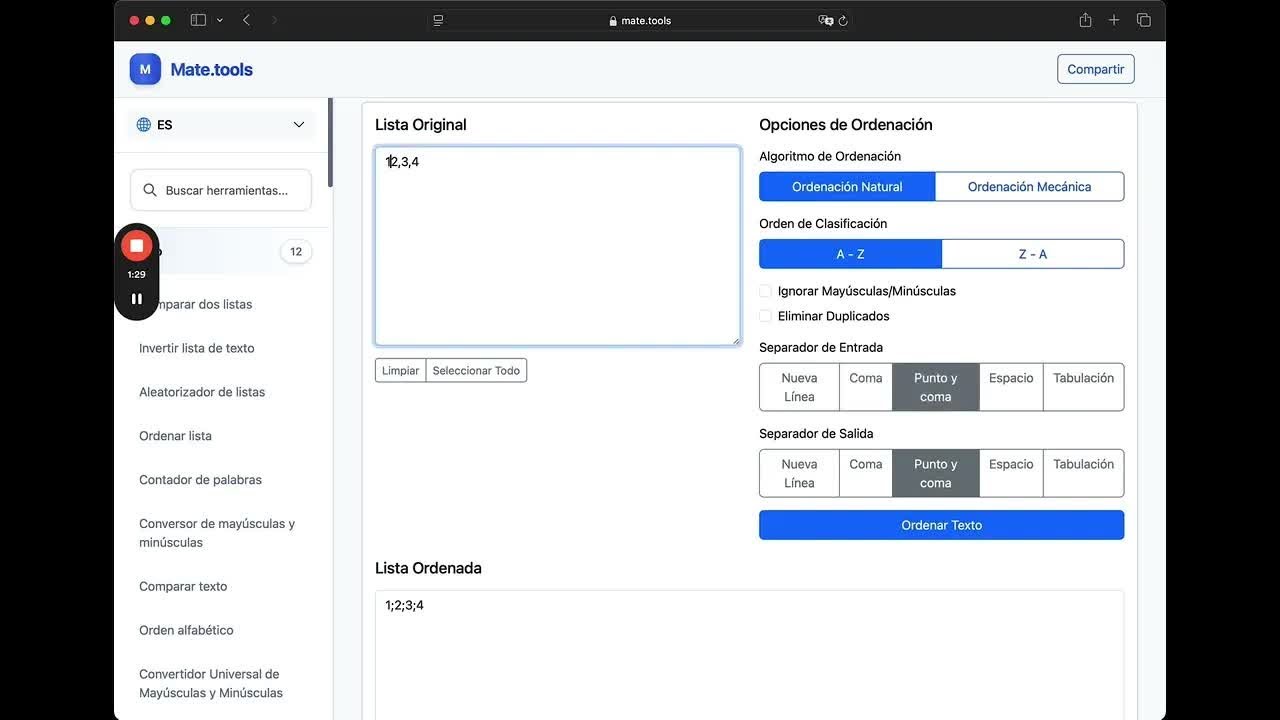This screenshot has height=720, width=1280.
Task: Stop the screen recording
Action: [137, 246]
